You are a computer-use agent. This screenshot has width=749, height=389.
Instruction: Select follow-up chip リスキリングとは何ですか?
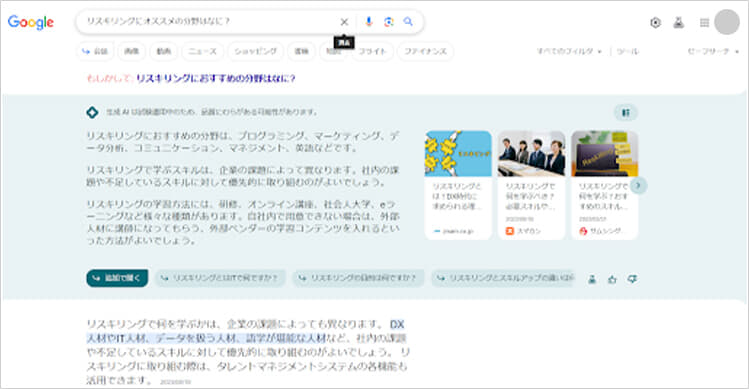click(x=220, y=278)
